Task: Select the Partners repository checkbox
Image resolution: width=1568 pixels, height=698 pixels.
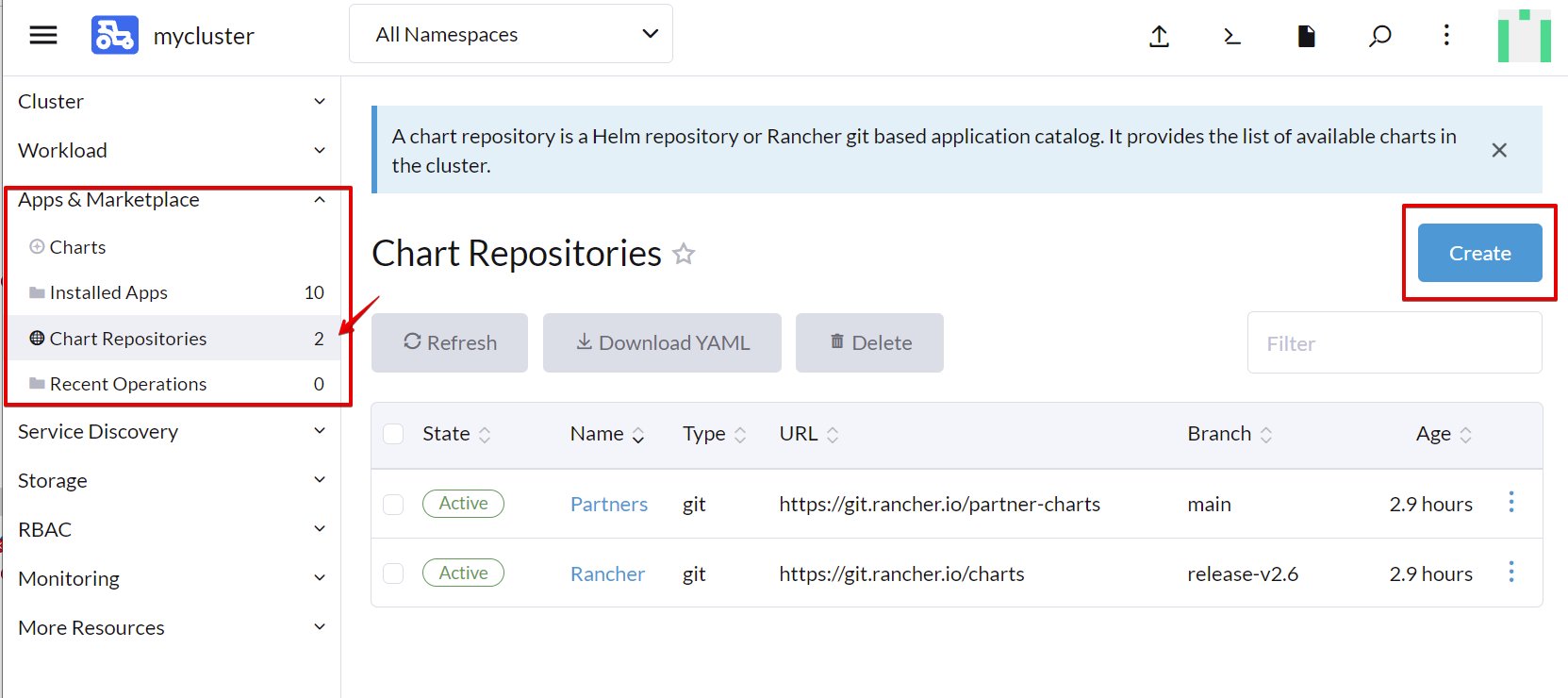Action: click(x=393, y=505)
